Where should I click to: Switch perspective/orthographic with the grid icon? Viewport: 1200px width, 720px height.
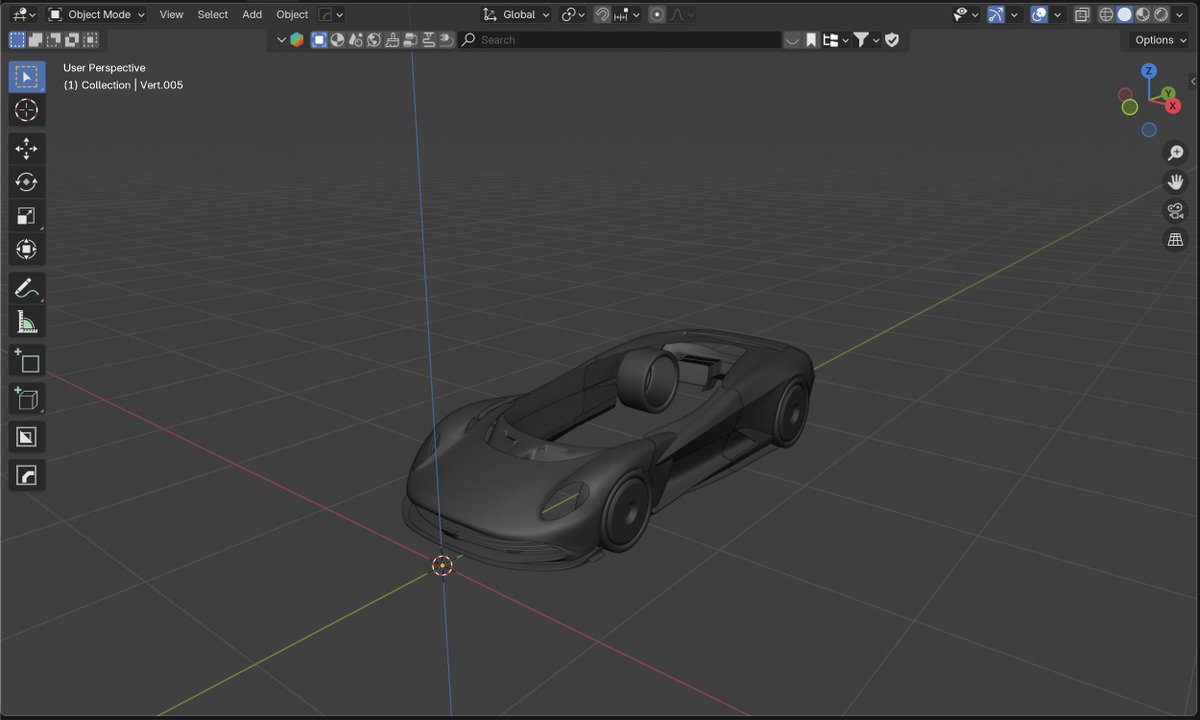click(x=1176, y=240)
